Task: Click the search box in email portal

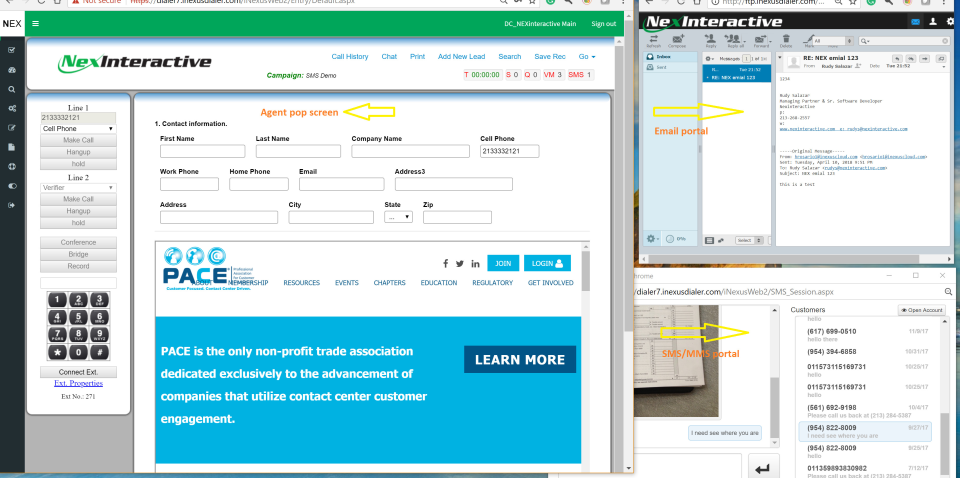Action: point(904,41)
